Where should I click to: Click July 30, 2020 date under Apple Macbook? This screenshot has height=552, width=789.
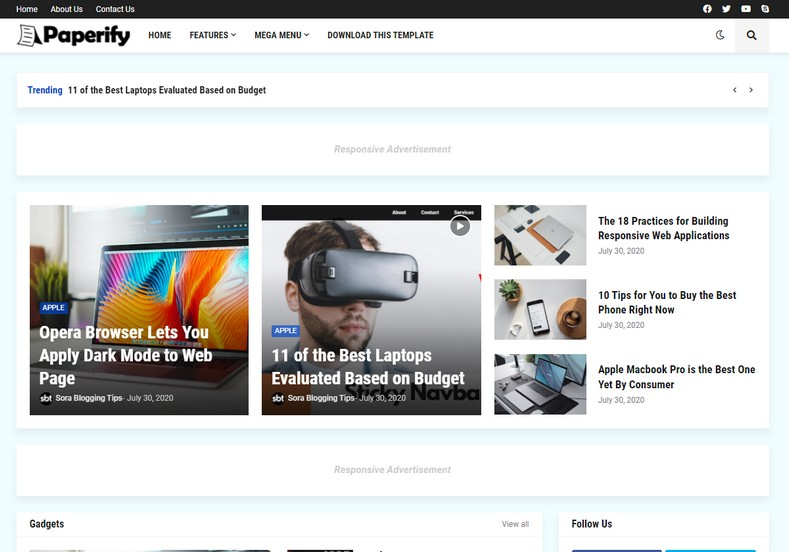(621, 400)
